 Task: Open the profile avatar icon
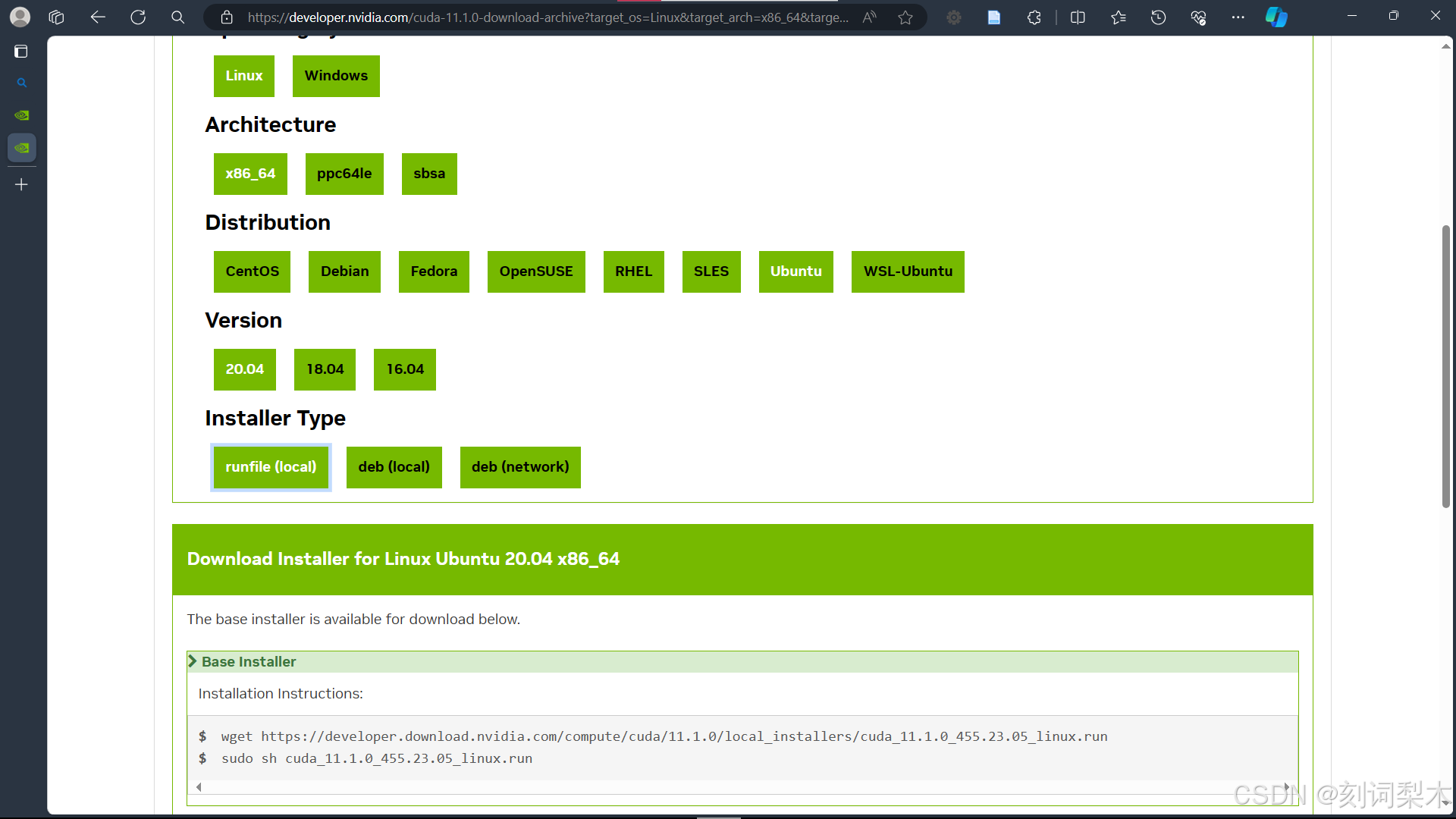[20, 17]
